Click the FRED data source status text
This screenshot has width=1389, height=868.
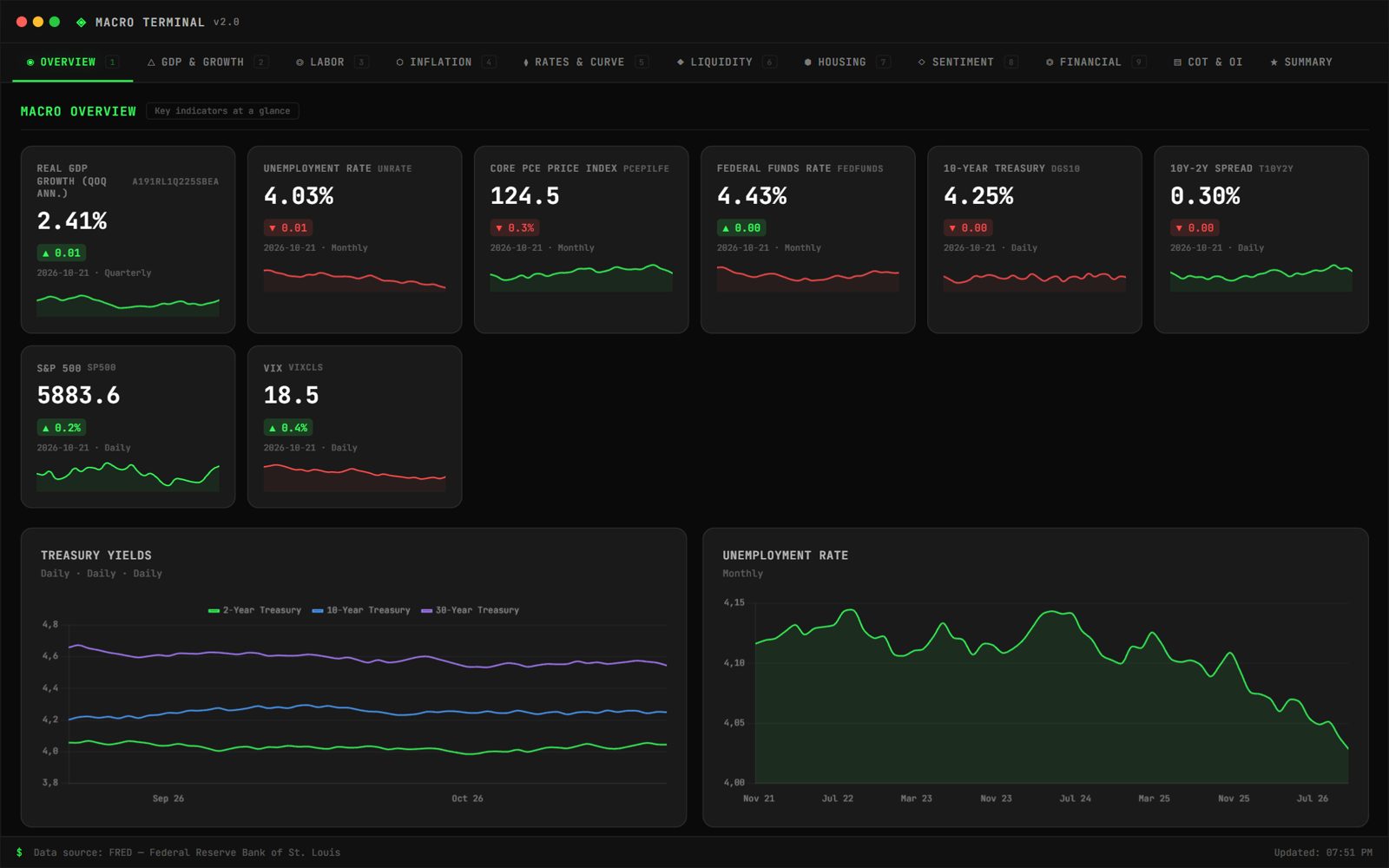(187, 852)
